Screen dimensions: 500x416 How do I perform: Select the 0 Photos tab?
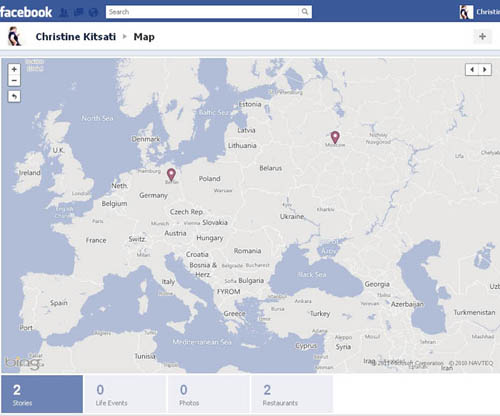(209, 394)
